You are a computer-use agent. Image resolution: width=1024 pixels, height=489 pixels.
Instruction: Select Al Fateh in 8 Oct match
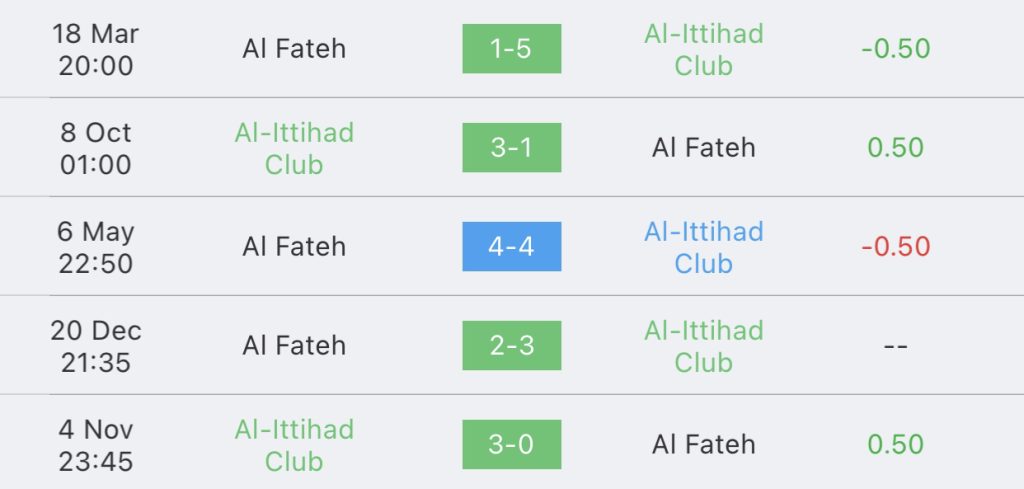point(703,148)
